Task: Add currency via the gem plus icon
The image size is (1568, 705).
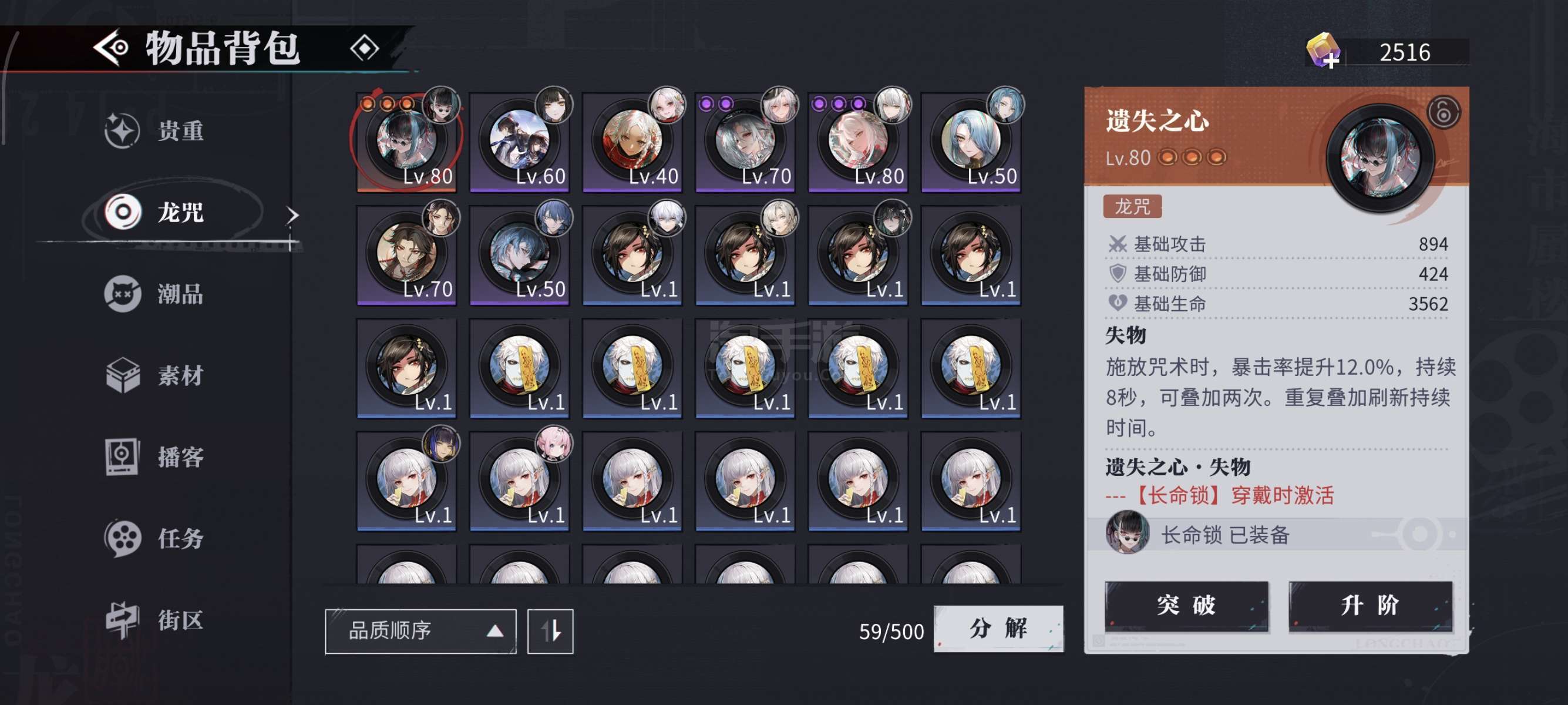Action: [x=1323, y=51]
